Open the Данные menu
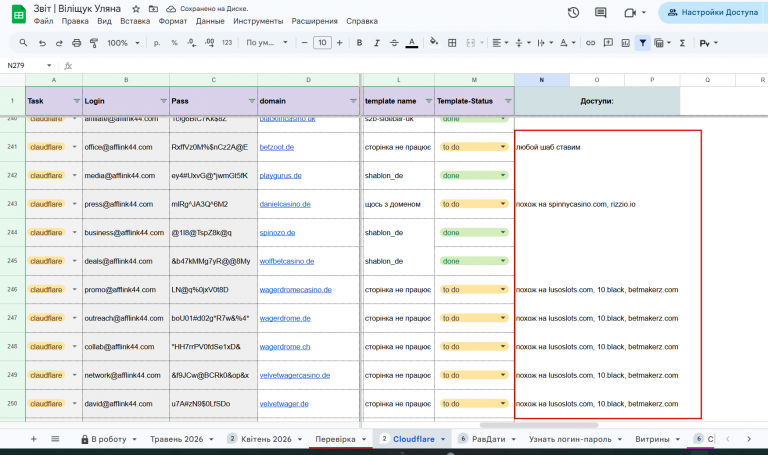 pyautogui.click(x=210, y=21)
